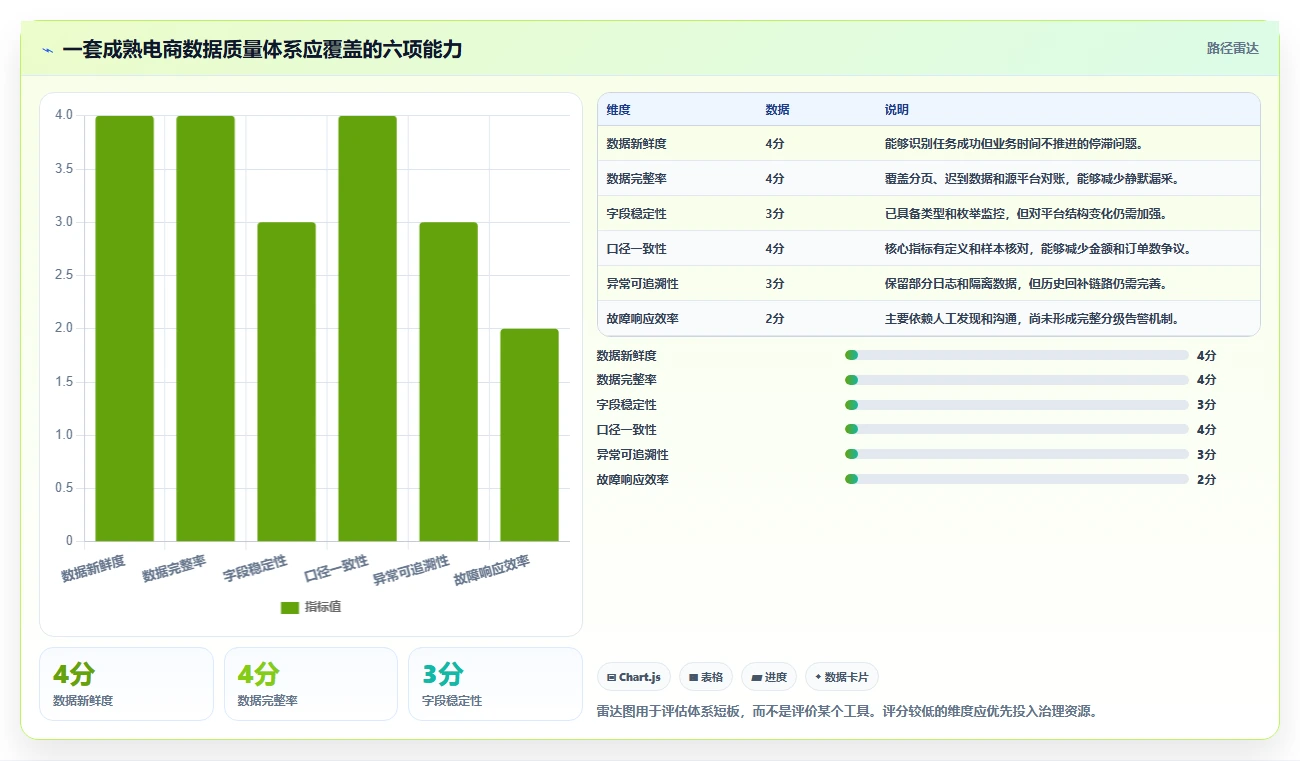
Task: Click the 口径一致性 x-axis label
Action: point(336,568)
